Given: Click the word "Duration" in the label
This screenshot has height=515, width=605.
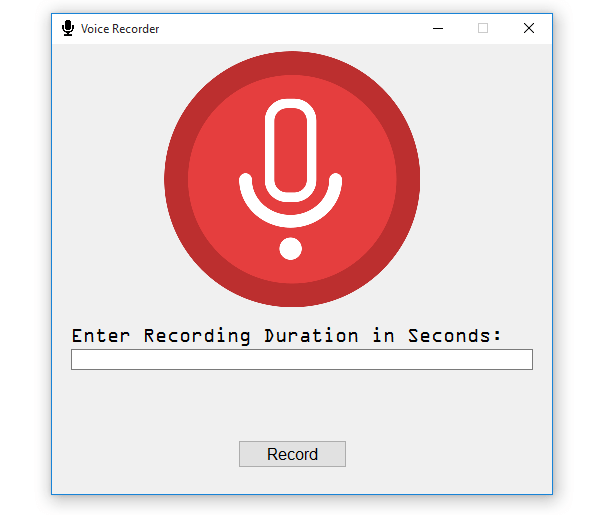Looking at the screenshot, I should coord(311,336).
